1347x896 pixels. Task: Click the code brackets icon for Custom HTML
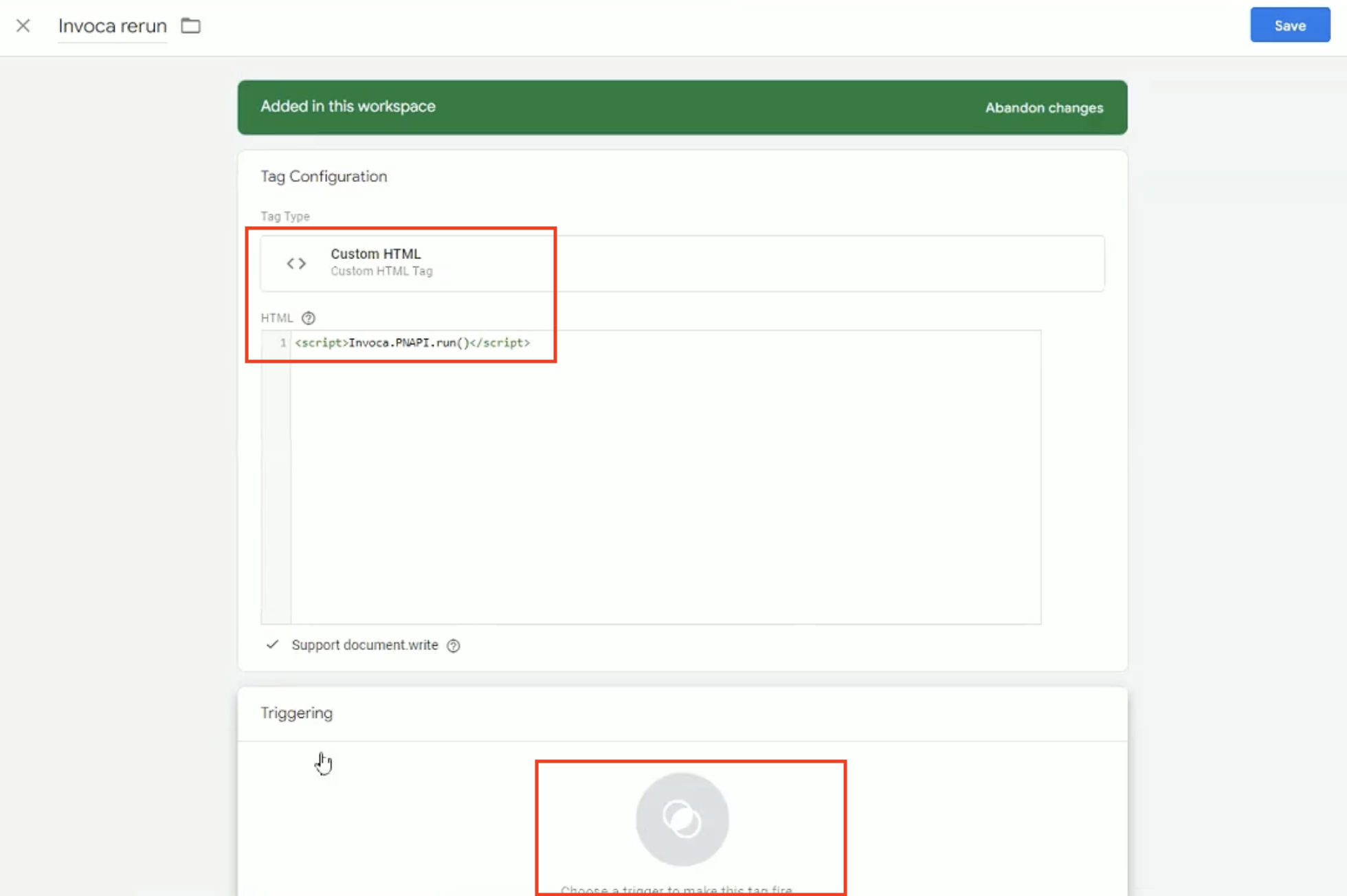[296, 263]
